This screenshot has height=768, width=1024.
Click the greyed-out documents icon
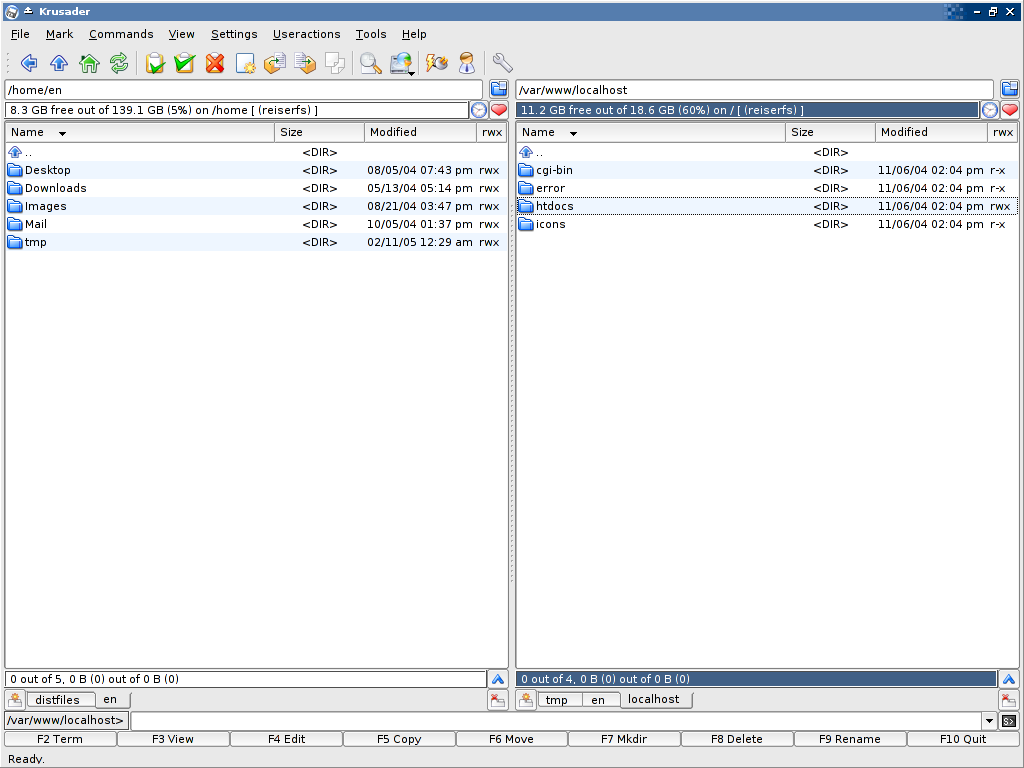(335, 63)
